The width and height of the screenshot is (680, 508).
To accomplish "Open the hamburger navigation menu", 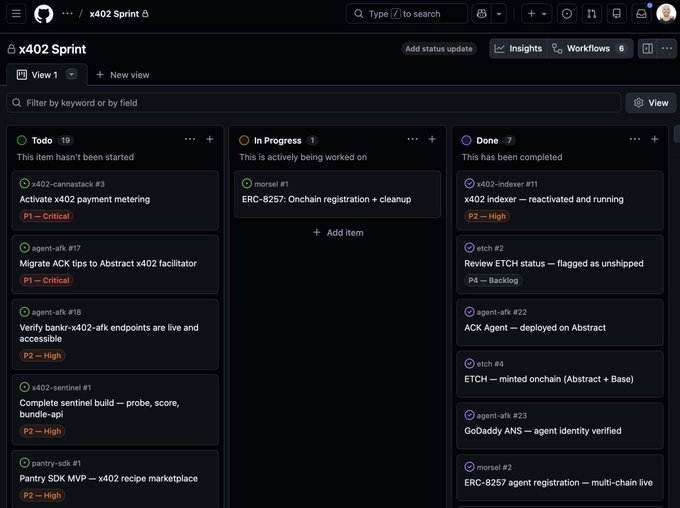I will tap(16, 13).
